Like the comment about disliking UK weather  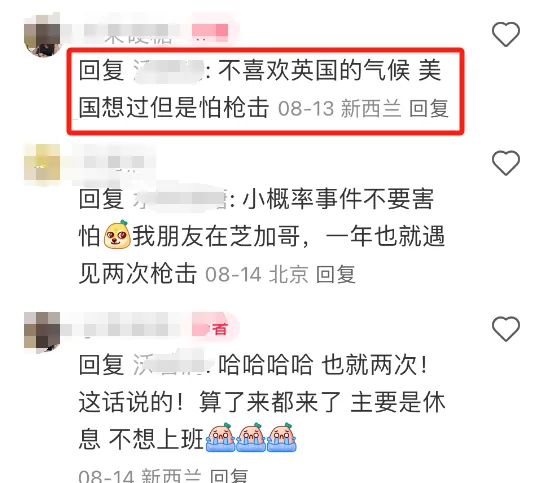pos(506,34)
